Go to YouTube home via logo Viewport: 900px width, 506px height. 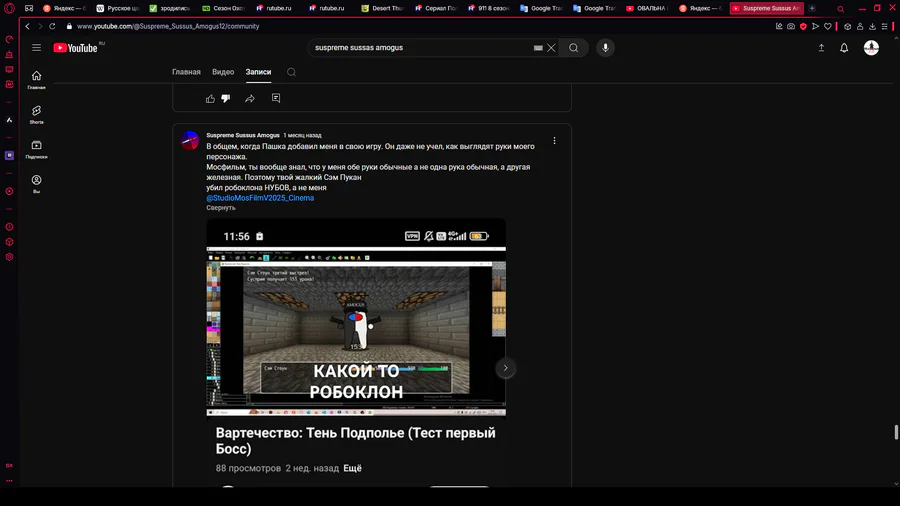click(x=76, y=48)
